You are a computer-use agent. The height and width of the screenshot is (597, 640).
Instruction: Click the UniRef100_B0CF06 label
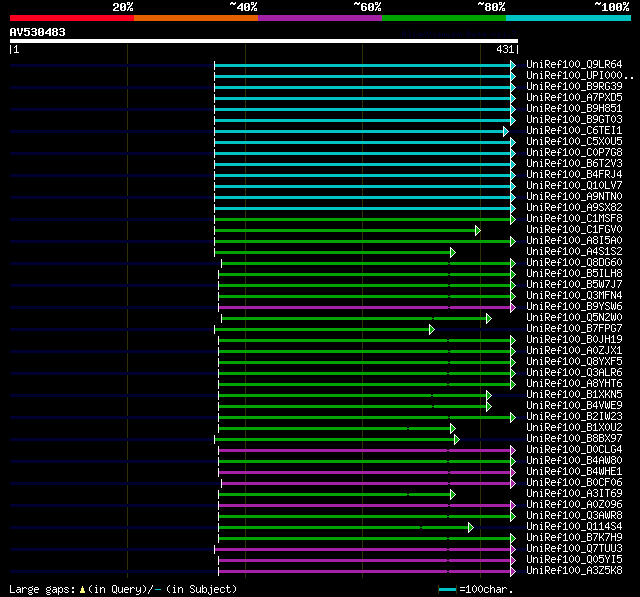[574, 483]
